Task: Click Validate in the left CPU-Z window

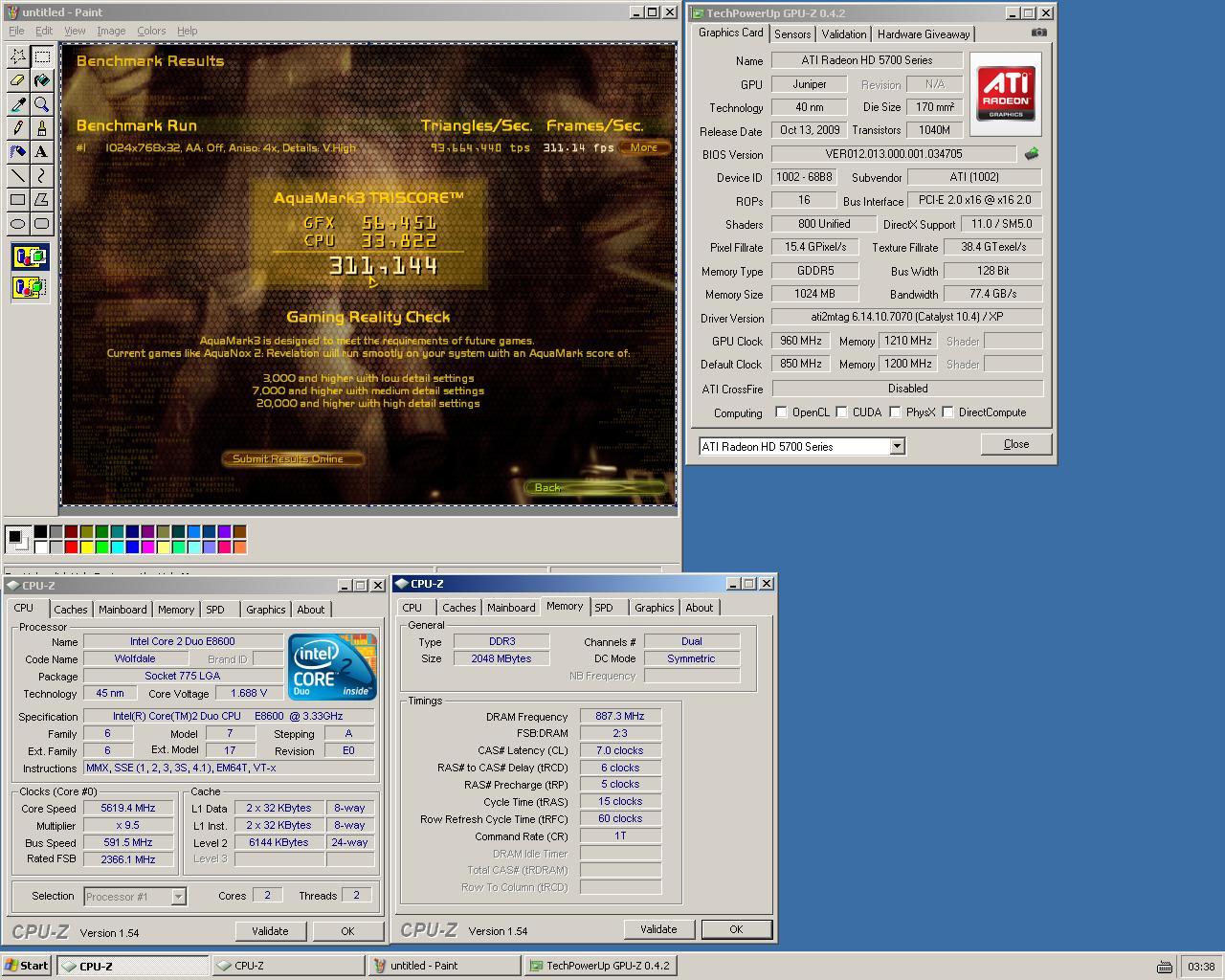Action: point(270,931)
